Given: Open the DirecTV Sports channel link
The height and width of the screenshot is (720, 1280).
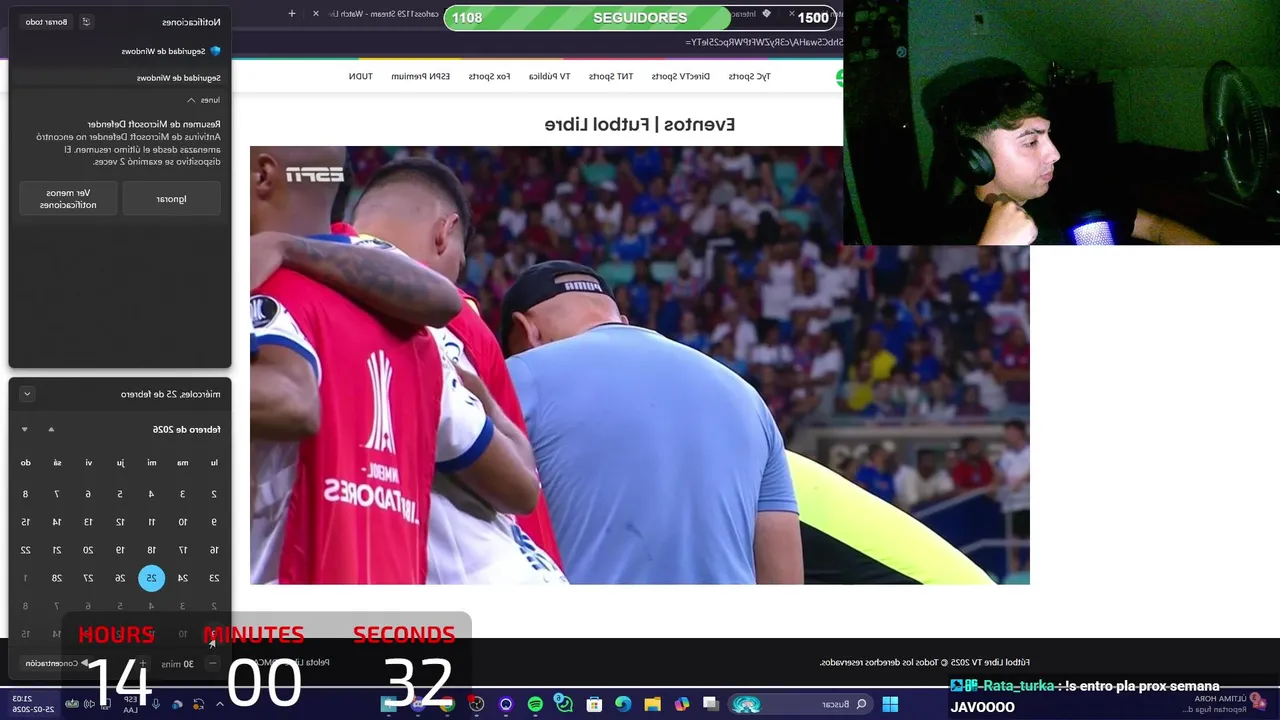Looking at the screenshot, I should click(681, 76).
